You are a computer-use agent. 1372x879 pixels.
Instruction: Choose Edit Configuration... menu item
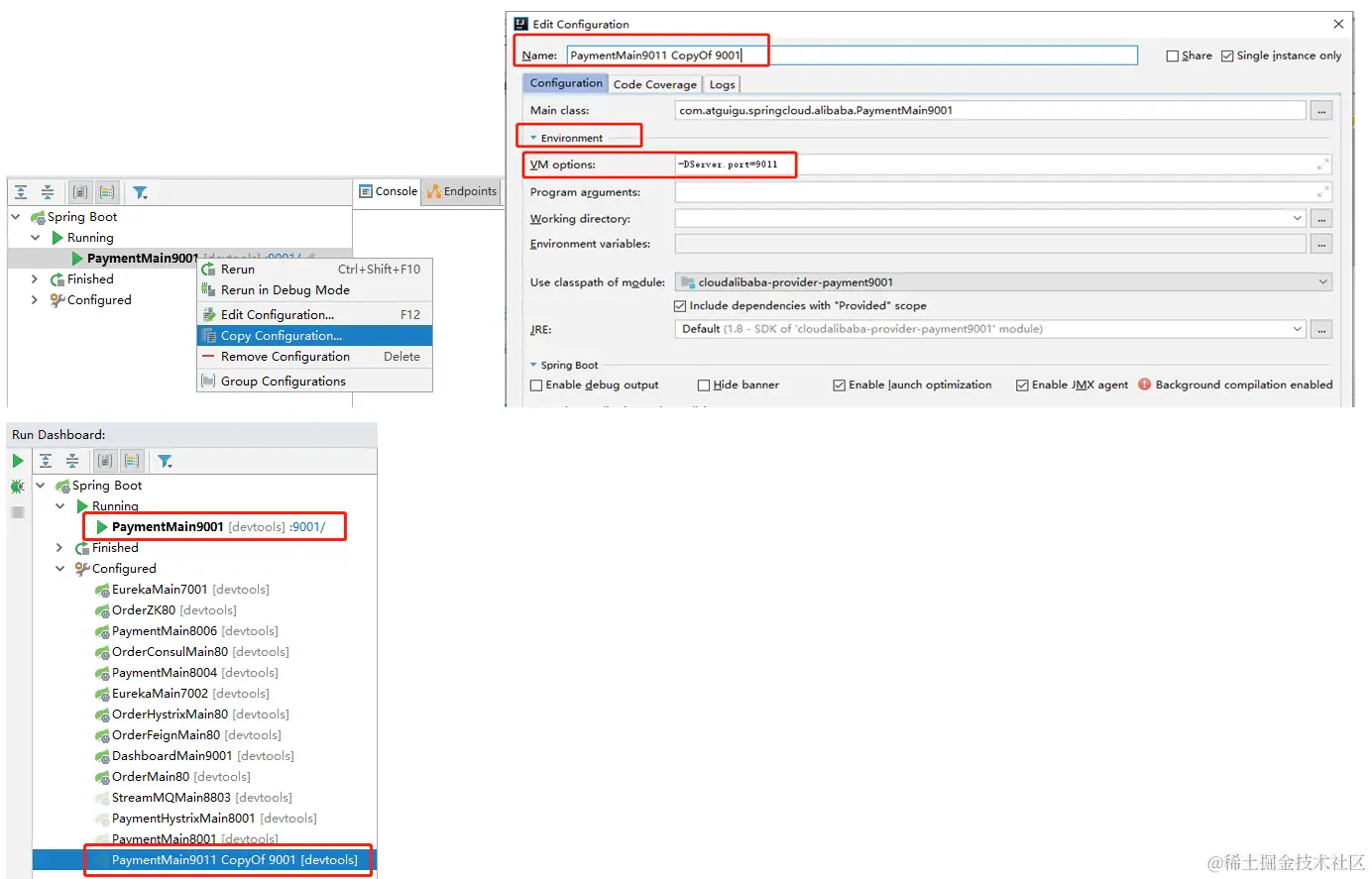pyautogui.click(x=314, y=315)
